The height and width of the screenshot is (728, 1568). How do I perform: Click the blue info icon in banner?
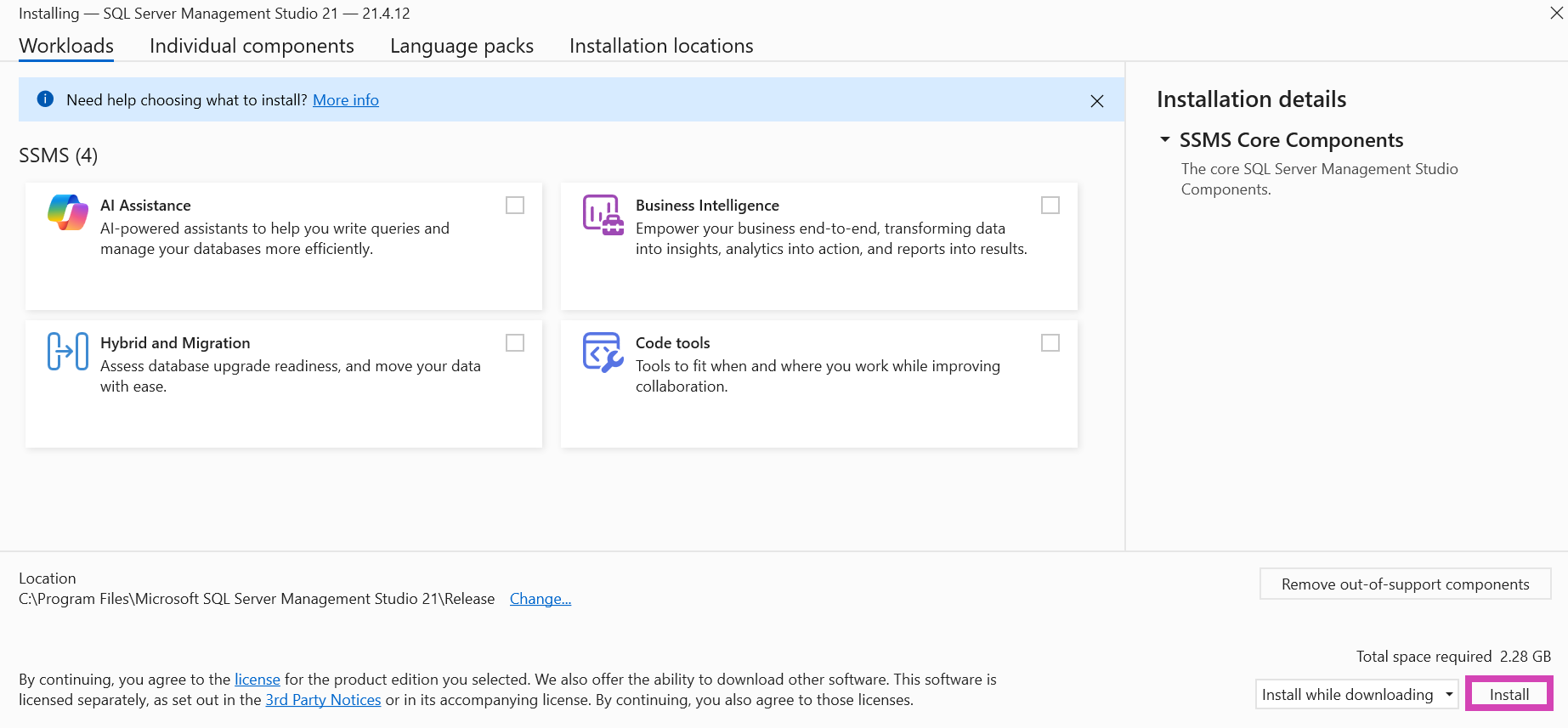tap(46, 99)
